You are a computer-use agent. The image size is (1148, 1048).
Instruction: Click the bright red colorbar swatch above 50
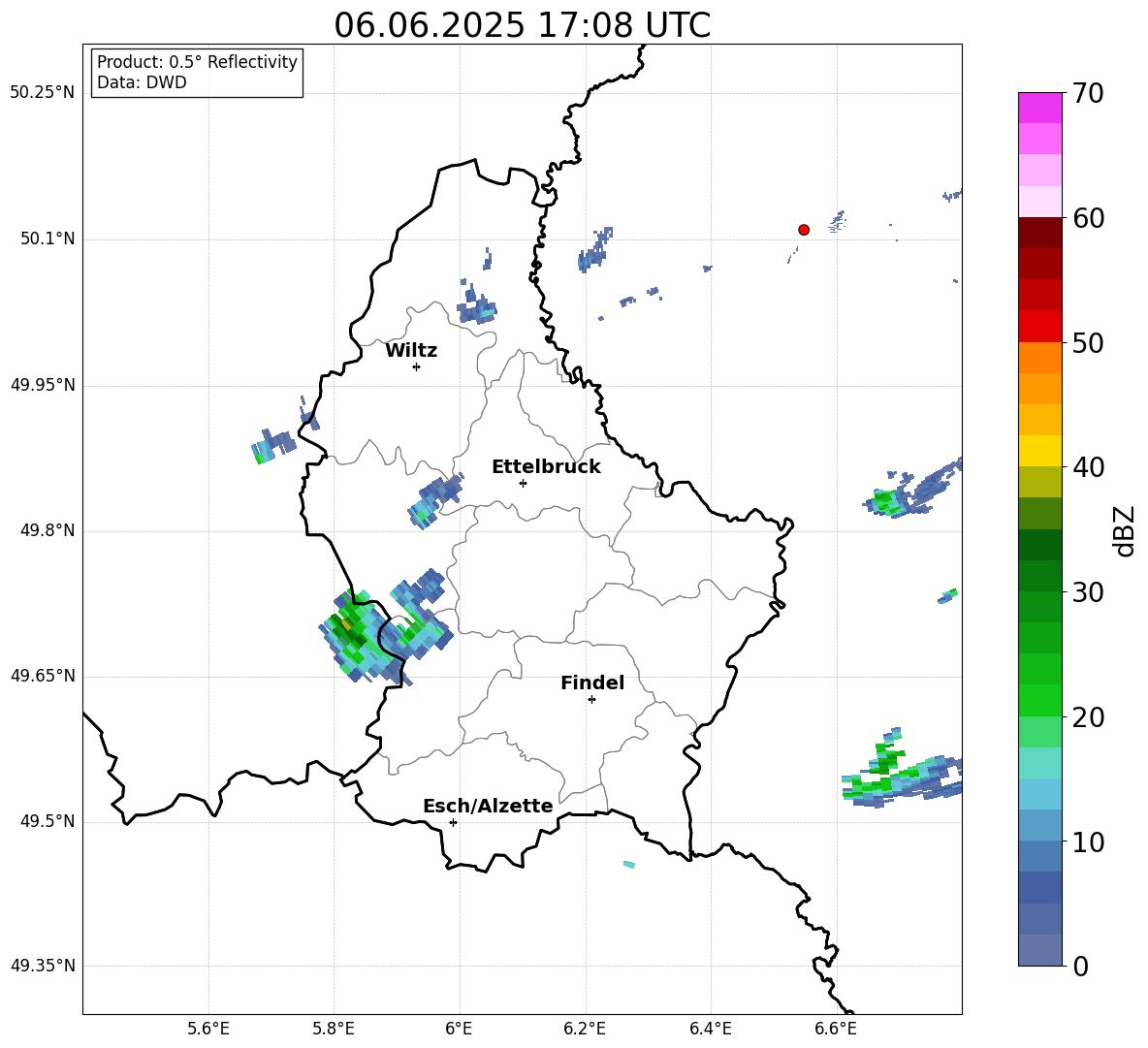(x=1039, y=327)
